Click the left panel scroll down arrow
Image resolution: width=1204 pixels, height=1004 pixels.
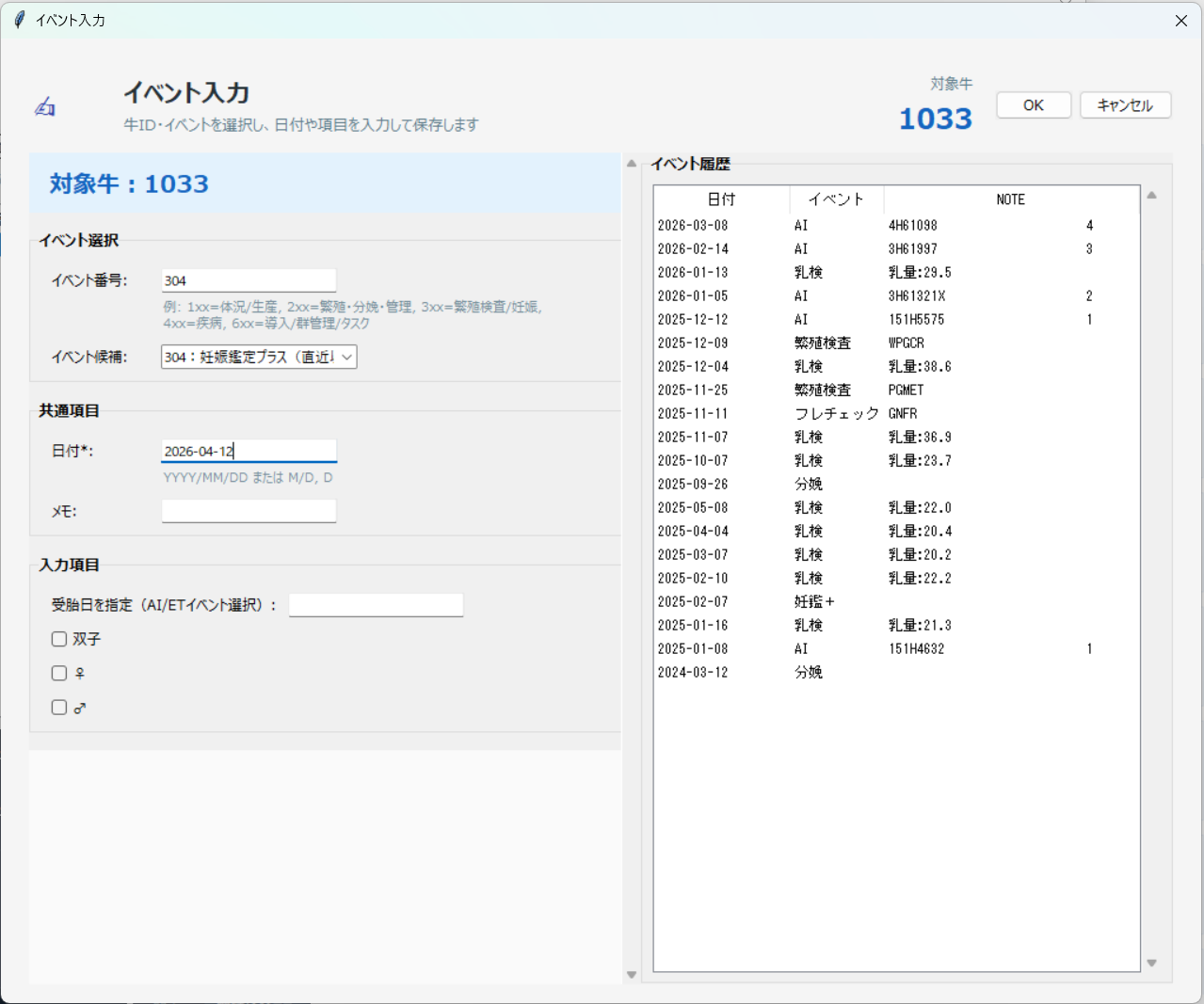[x=632, y=975]
